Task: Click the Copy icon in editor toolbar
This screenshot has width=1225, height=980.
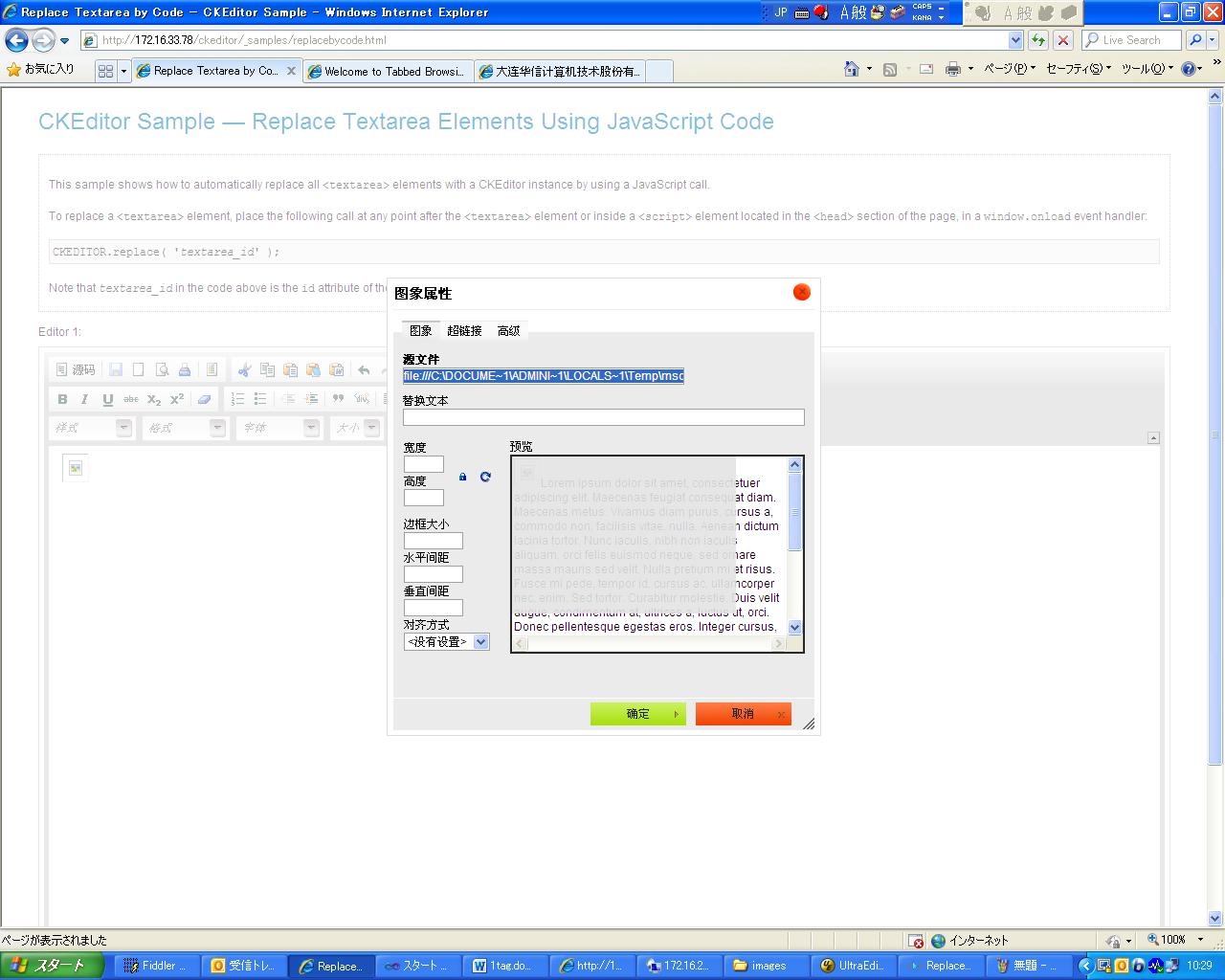Action: [267, 369]
